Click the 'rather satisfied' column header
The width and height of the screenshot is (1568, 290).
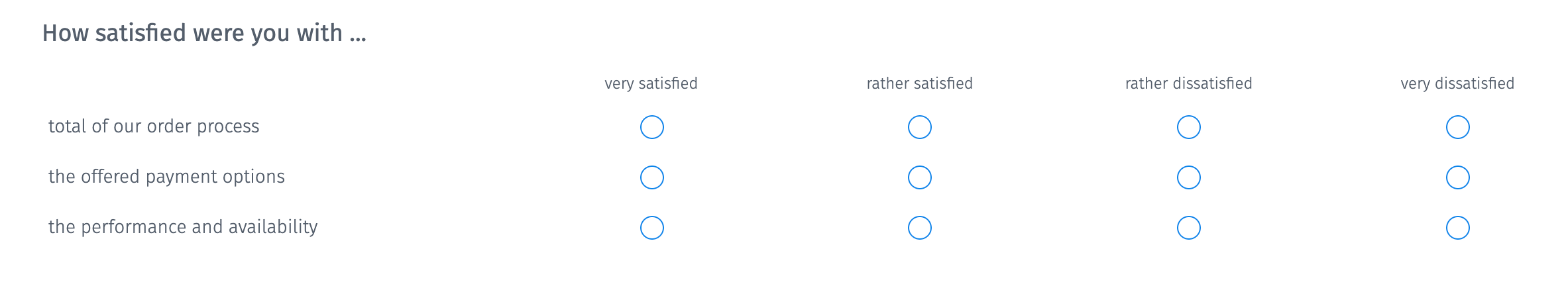pyautogui.click(x=919, y=83)
